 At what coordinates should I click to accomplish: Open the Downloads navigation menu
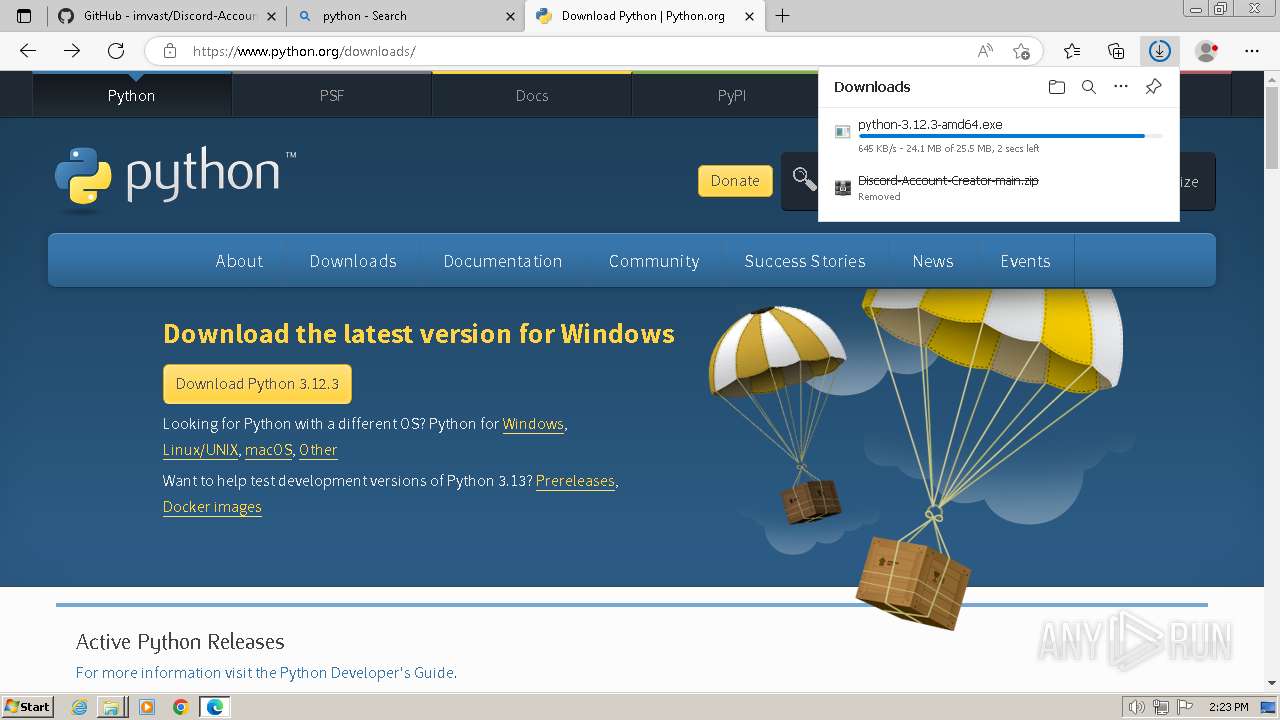pyautogui.click(x=353, y=261)
